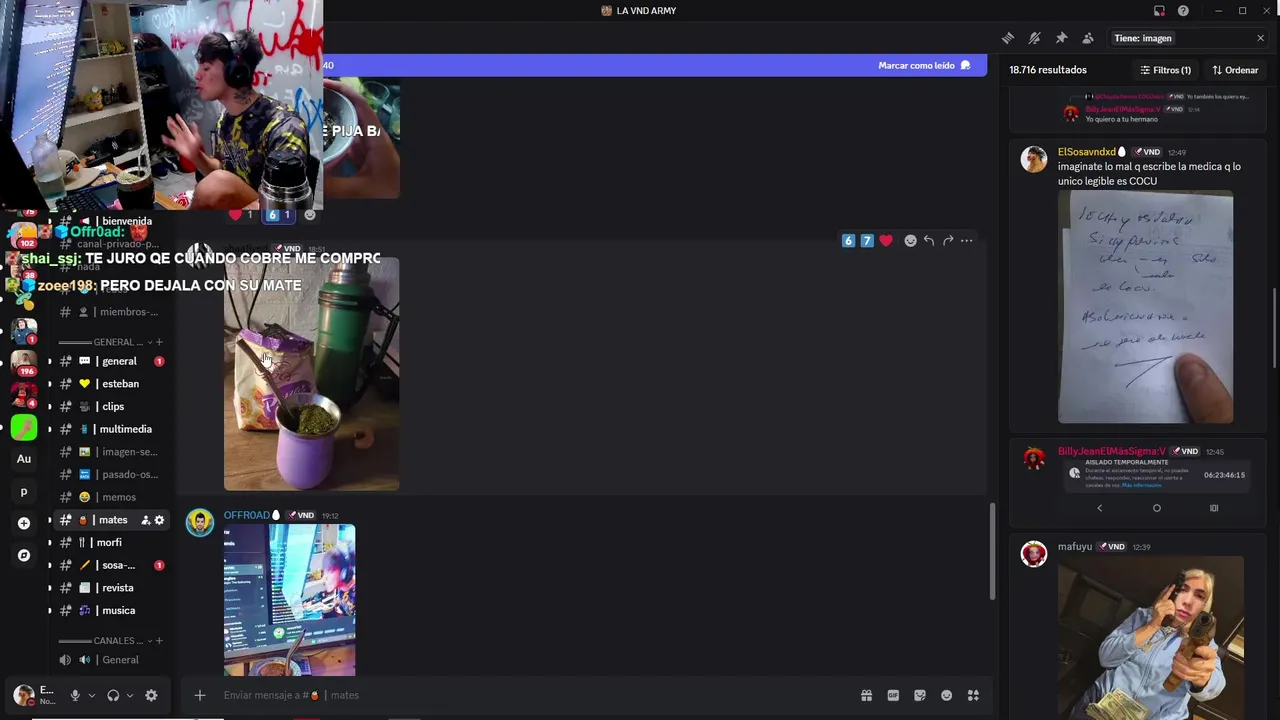Click the upload plus button in message bar
The height and width of the screenshot is (720, 1280).
pos(199,695)
